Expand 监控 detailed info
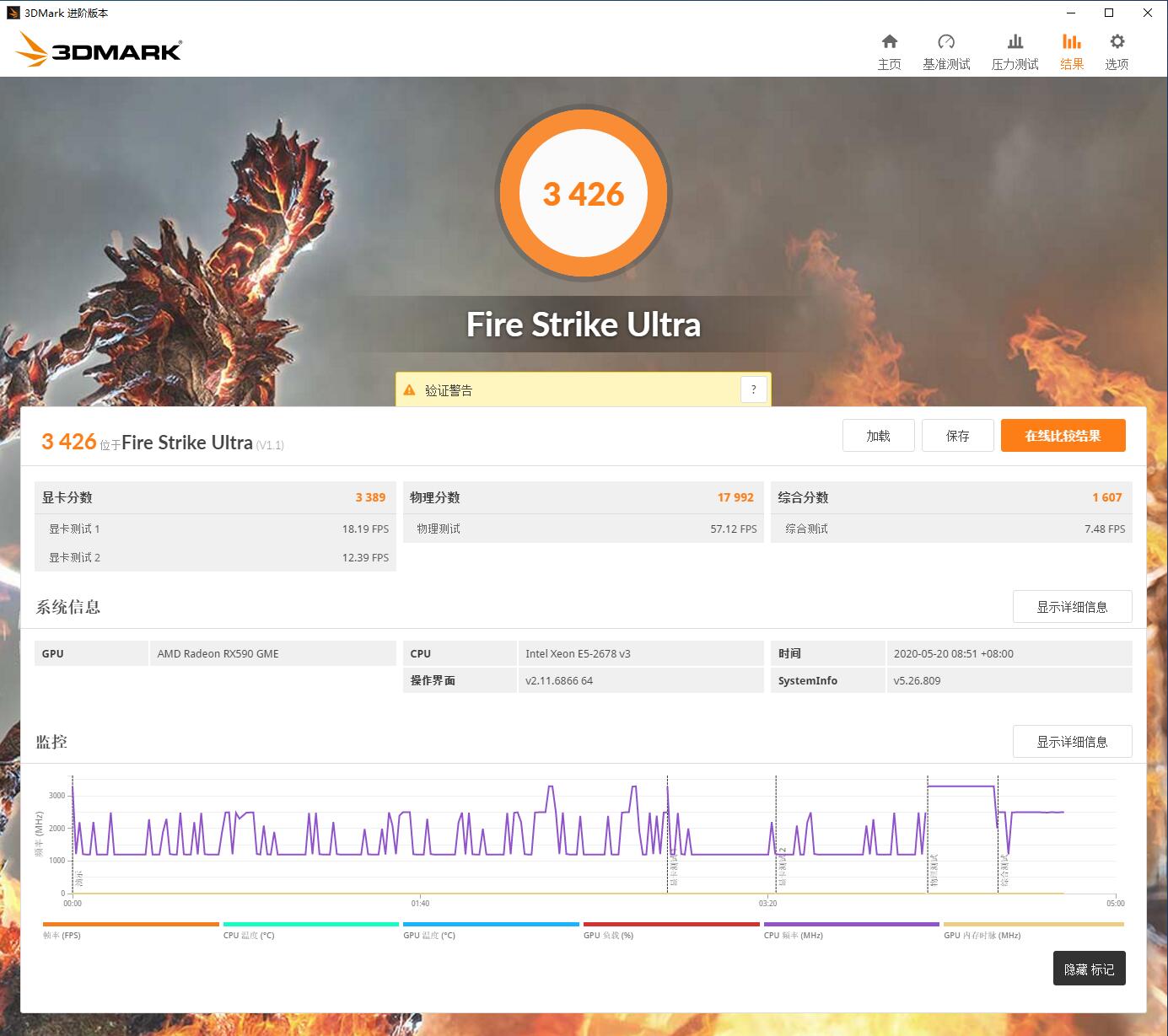The width and height of the screenshot is (1168, 1036). 1072,741
